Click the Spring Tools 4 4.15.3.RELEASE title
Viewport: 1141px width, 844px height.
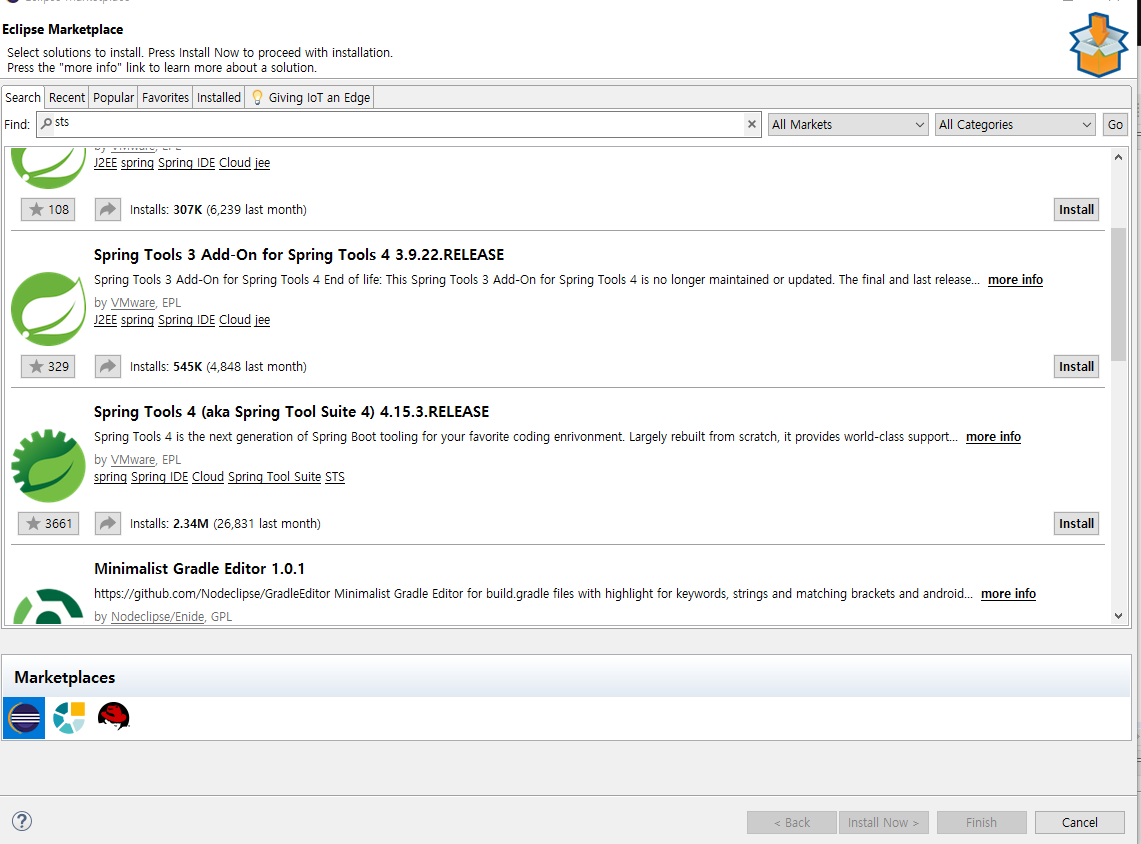291,412
